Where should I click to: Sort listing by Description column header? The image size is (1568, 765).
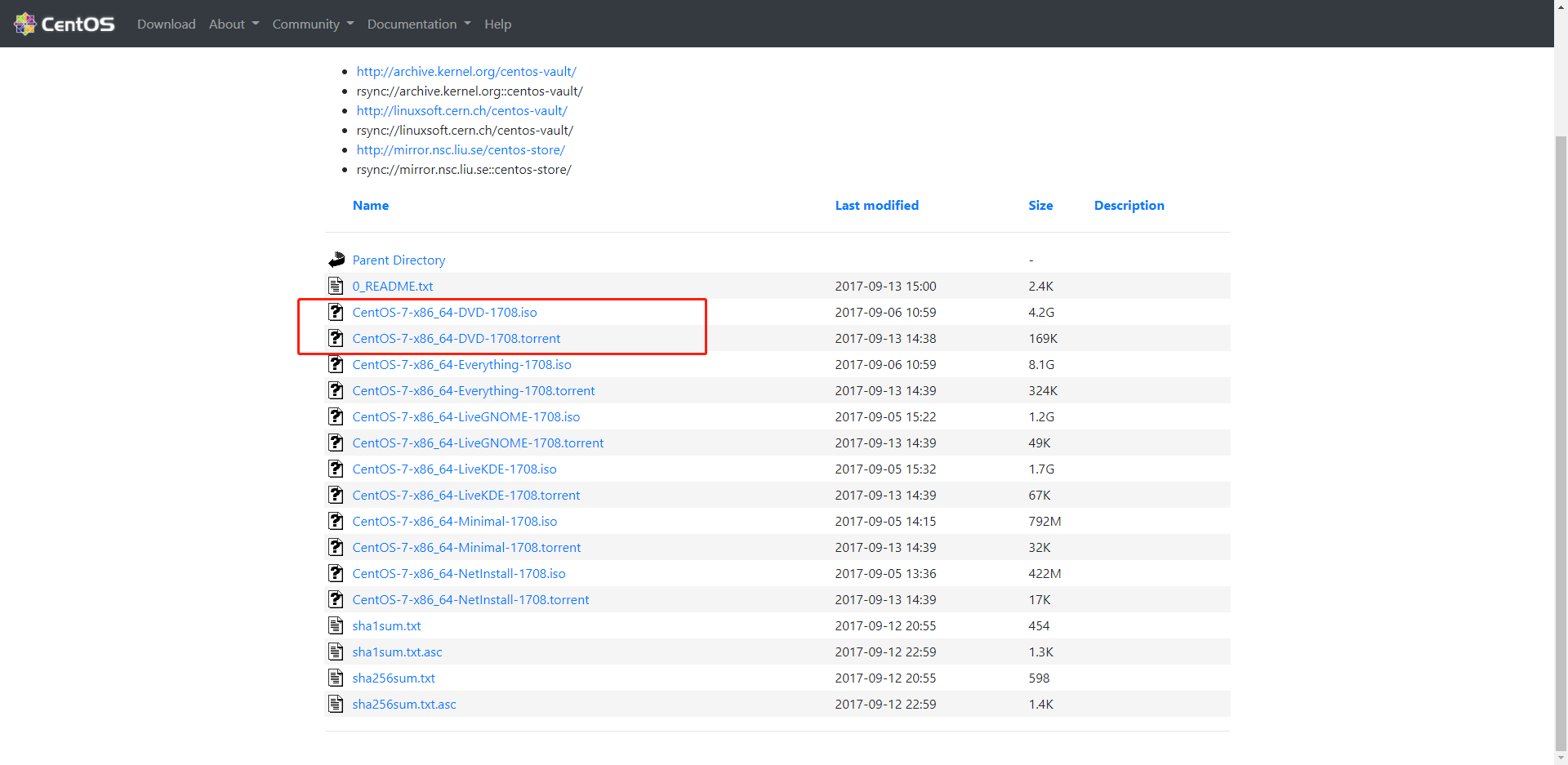(x=1129, y=205)
